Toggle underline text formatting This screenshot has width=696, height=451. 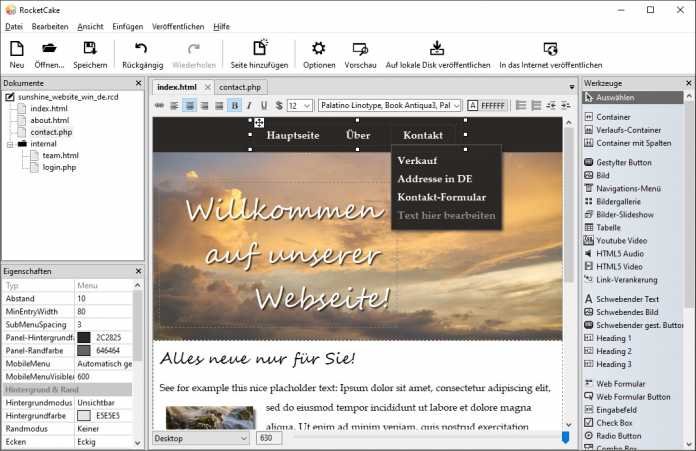[264, 105]
